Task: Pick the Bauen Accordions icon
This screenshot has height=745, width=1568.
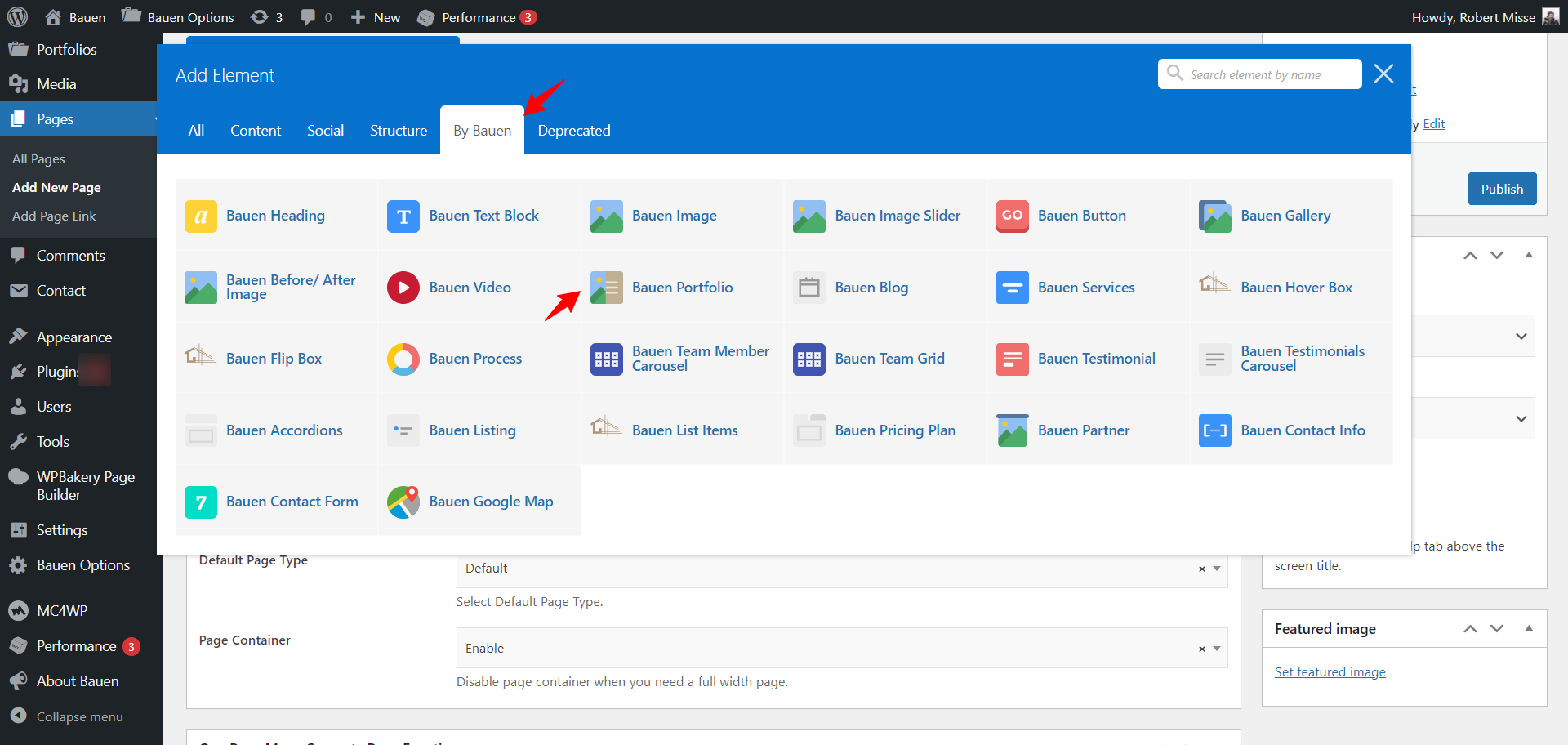Action: point(201,430)
